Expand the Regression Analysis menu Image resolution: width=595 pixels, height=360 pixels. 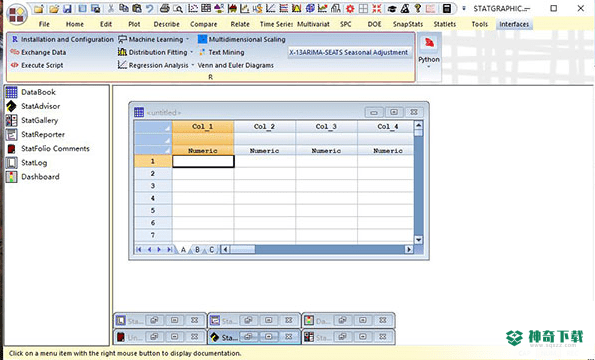coord(156,65)
